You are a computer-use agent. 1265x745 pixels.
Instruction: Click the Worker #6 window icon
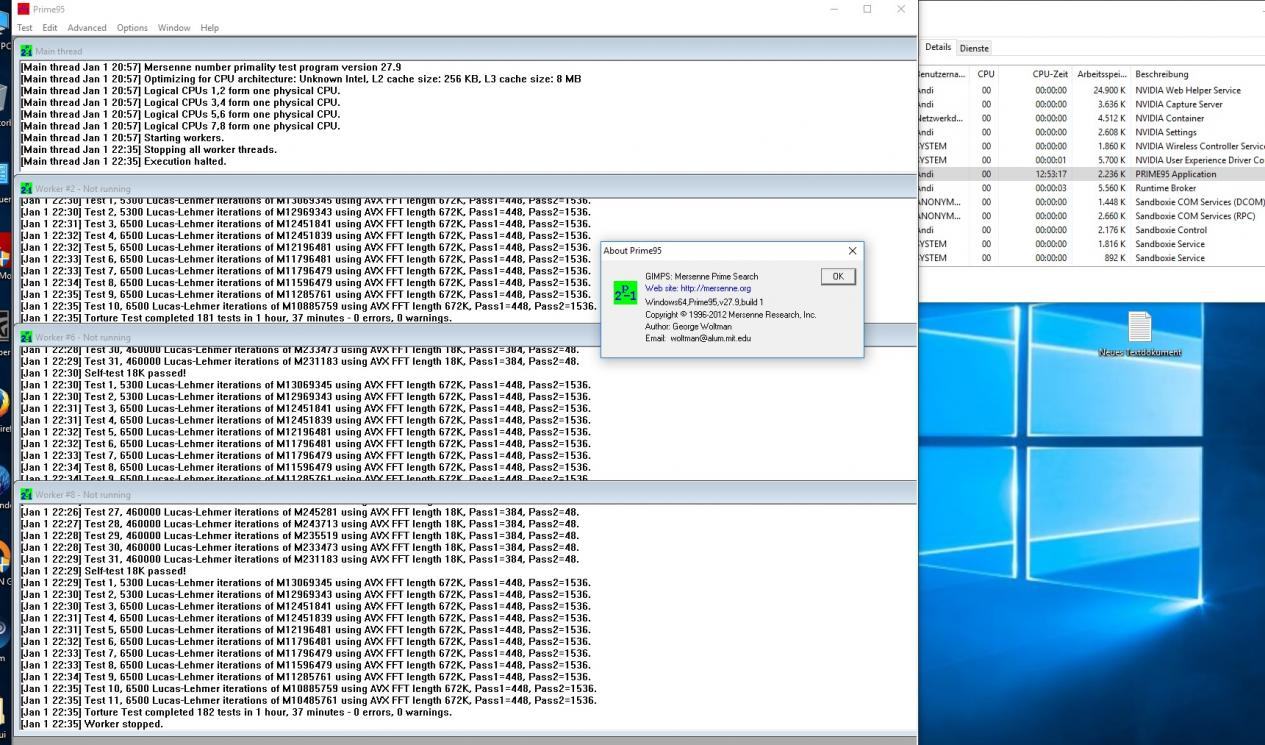[26, 337]
